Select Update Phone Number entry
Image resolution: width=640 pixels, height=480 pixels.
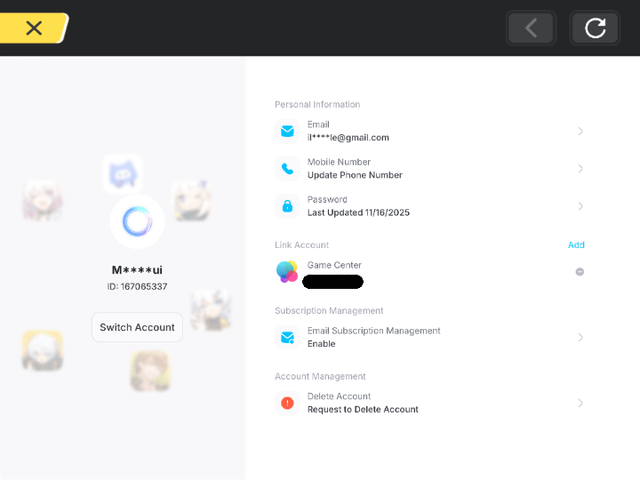(355, 175)
